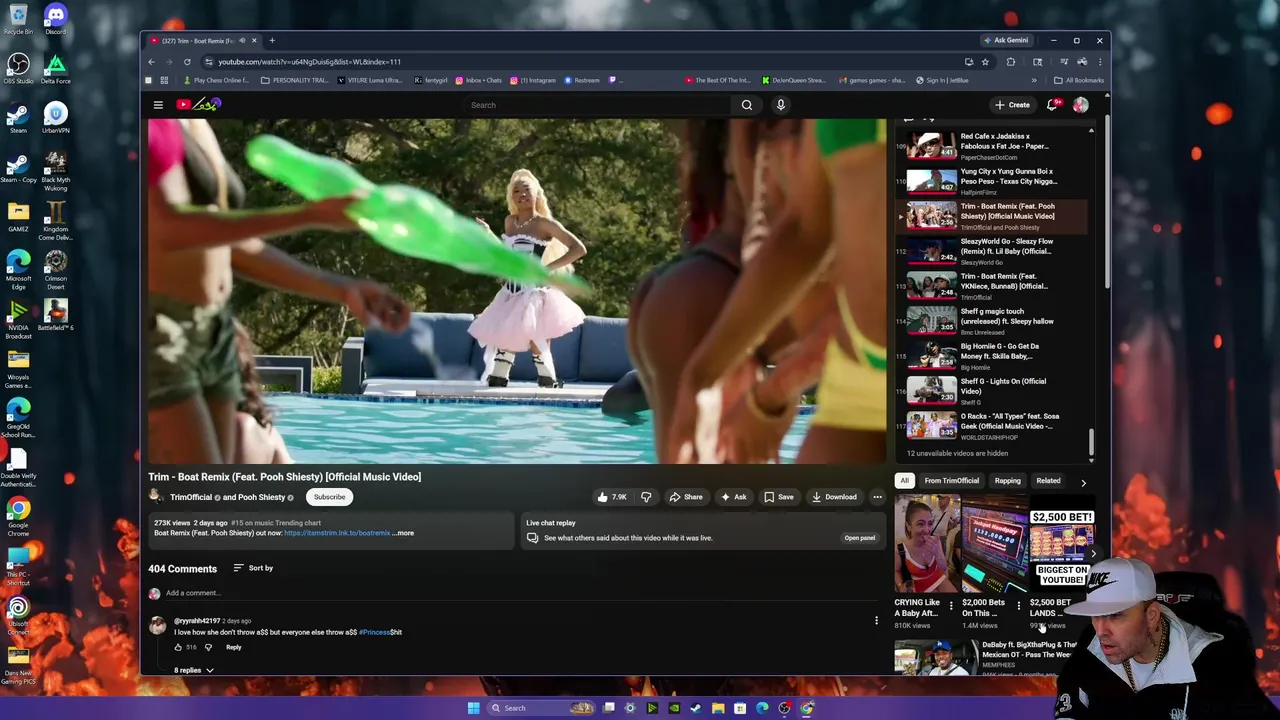Like the video with the 7.9K thumbs-up
This screenshot has height=720, width=1280.
pyautogui.click(x=612, y=497)
